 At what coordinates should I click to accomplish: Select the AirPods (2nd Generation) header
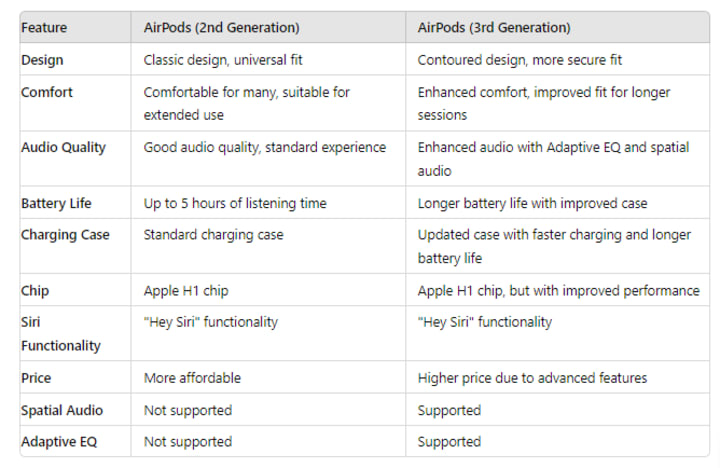[221, 28]
